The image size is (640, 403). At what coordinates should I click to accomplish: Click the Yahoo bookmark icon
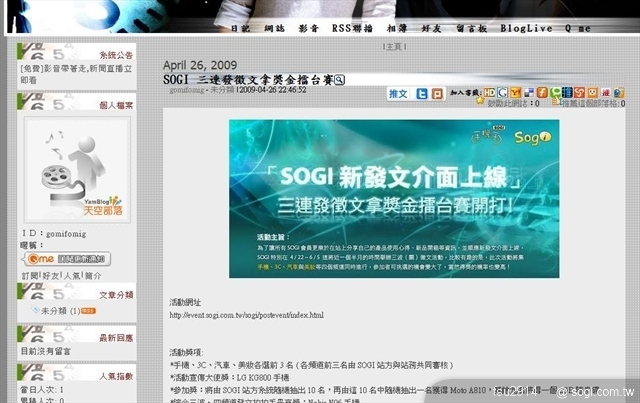pos(516,93)
